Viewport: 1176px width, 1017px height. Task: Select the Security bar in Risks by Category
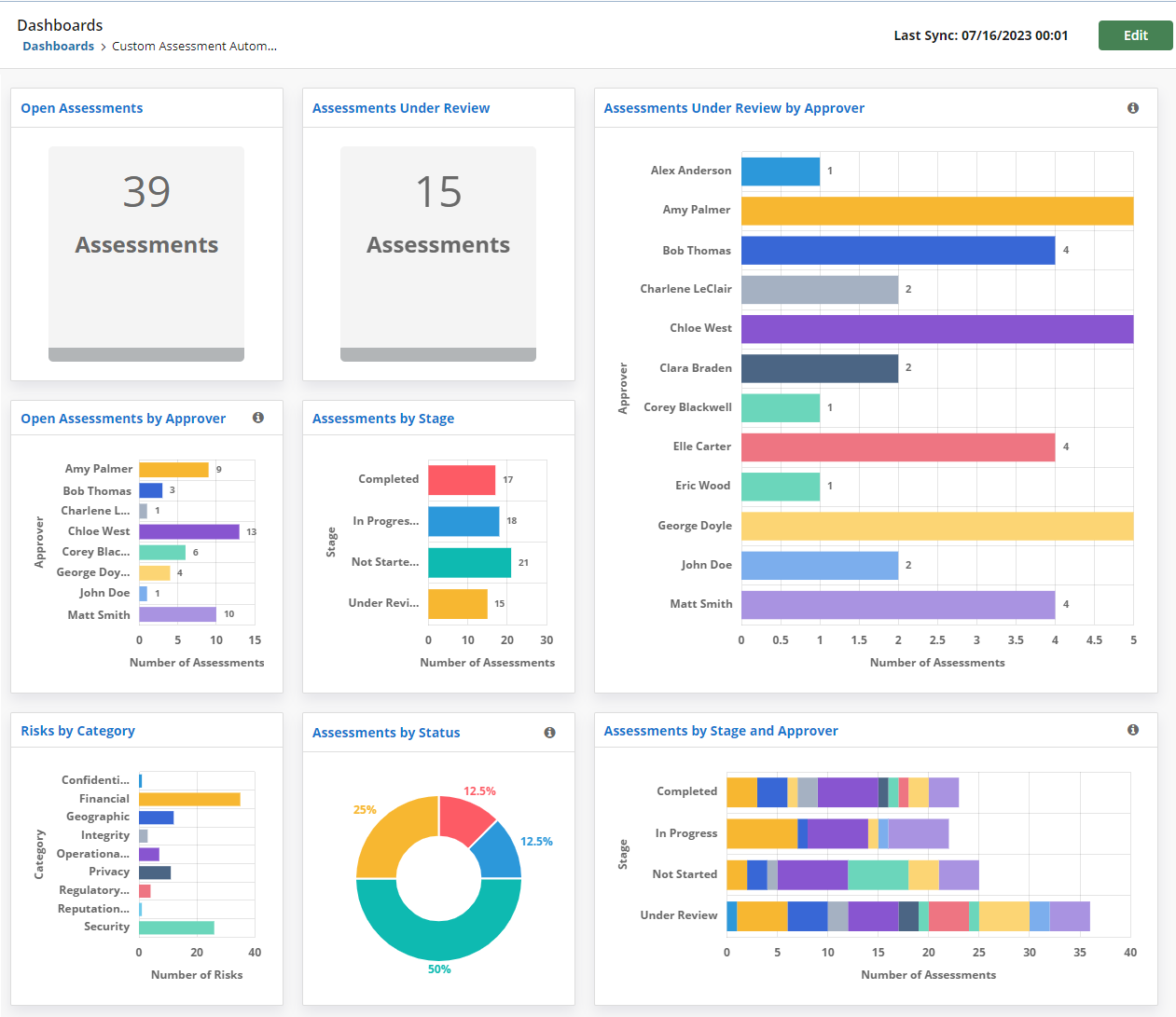(177, 927)
